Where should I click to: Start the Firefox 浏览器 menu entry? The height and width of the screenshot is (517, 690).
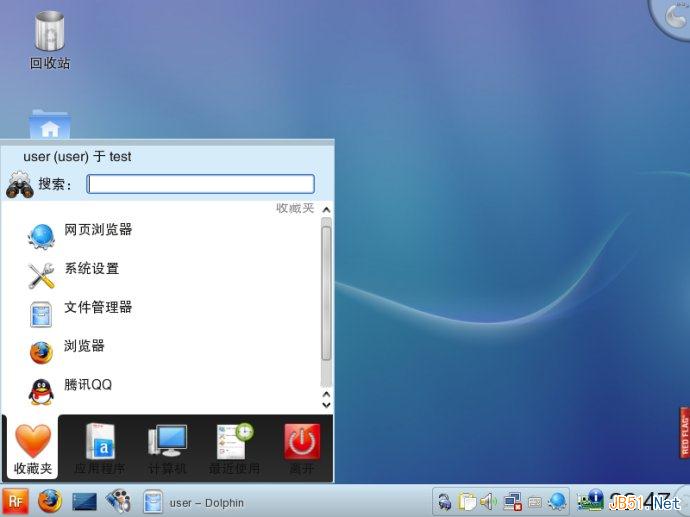[84, 347]
